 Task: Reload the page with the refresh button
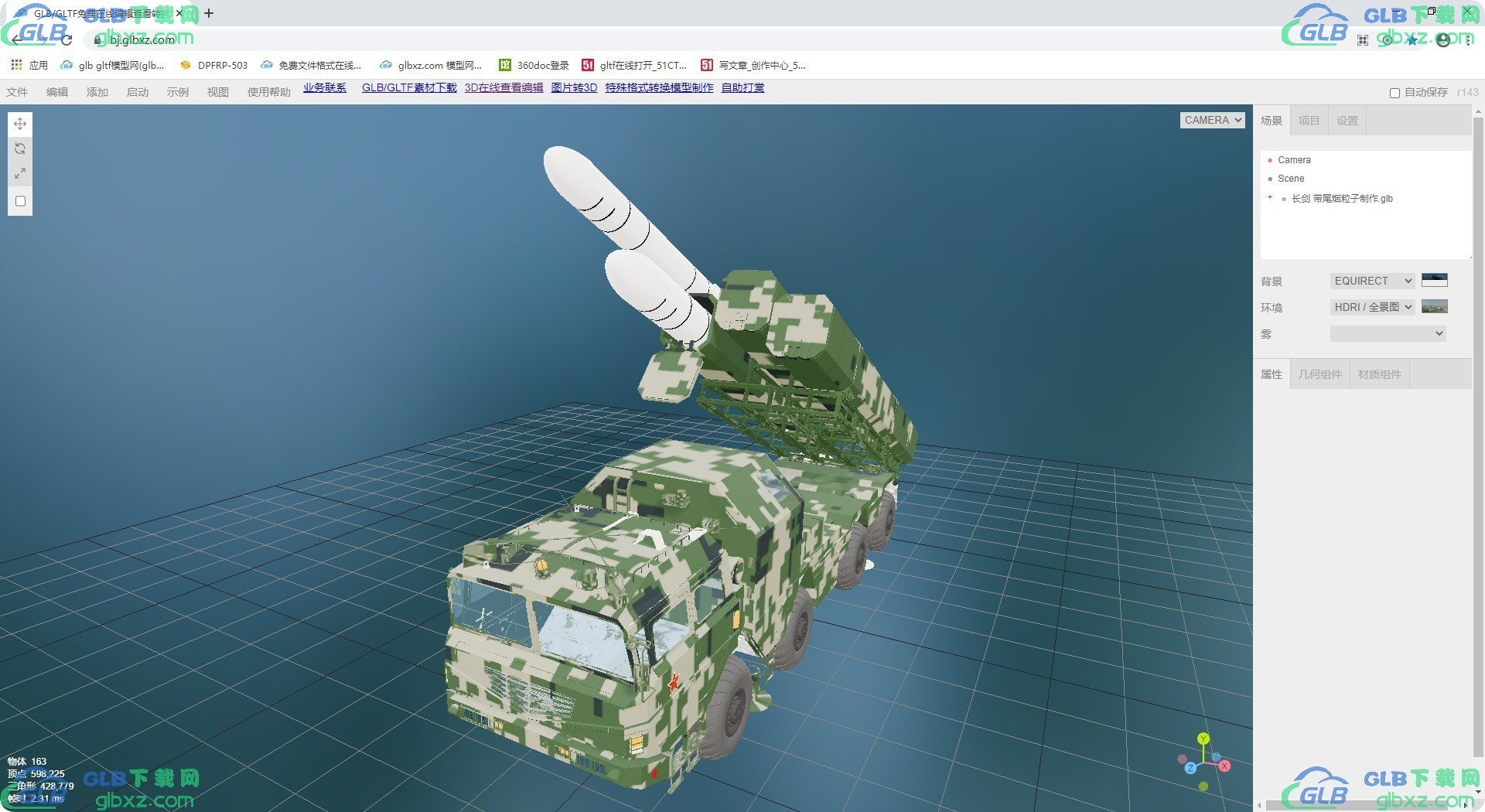[x=67, y=39]
